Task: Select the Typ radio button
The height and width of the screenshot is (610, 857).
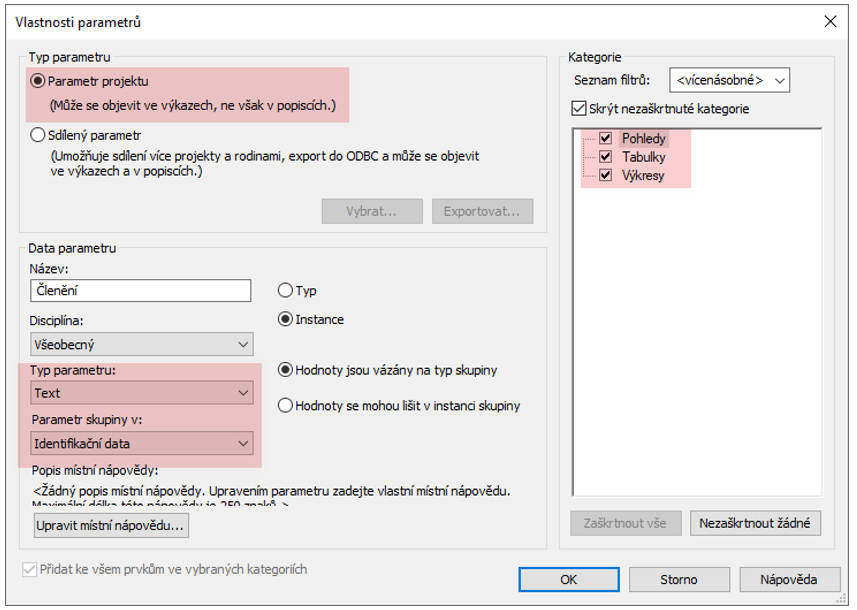Action: point(285,291)
